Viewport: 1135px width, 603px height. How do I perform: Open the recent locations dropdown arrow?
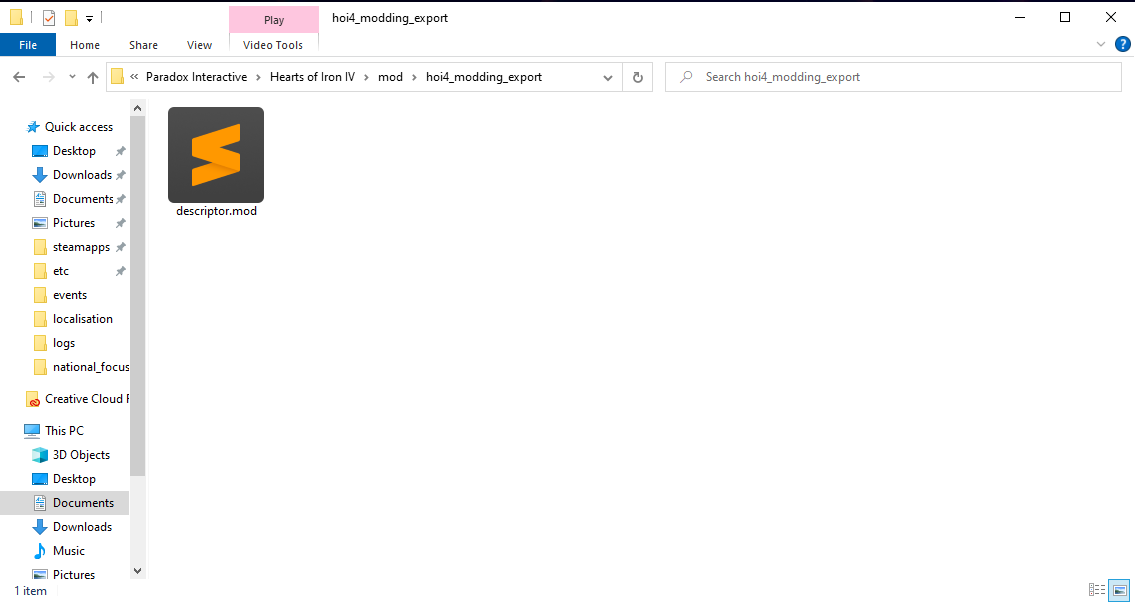tap(72, 77)
